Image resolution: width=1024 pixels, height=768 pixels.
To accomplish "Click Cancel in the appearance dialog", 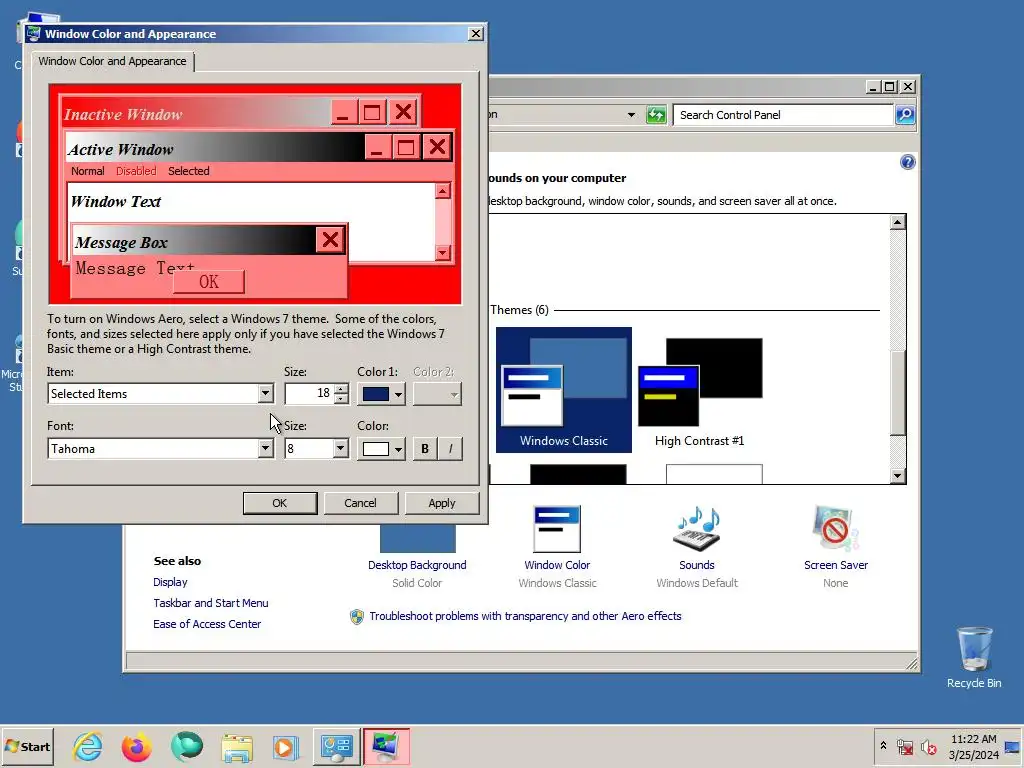I will pos(360,503).
